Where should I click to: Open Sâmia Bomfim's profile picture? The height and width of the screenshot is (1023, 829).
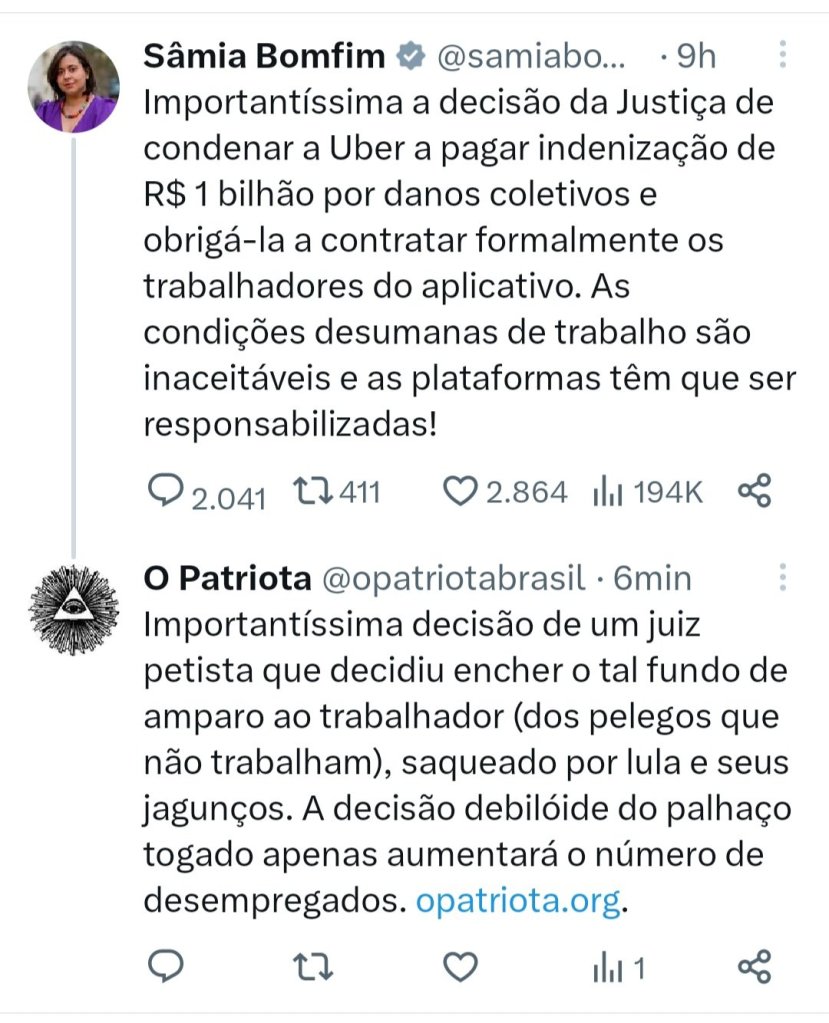(x=73, y=87)
